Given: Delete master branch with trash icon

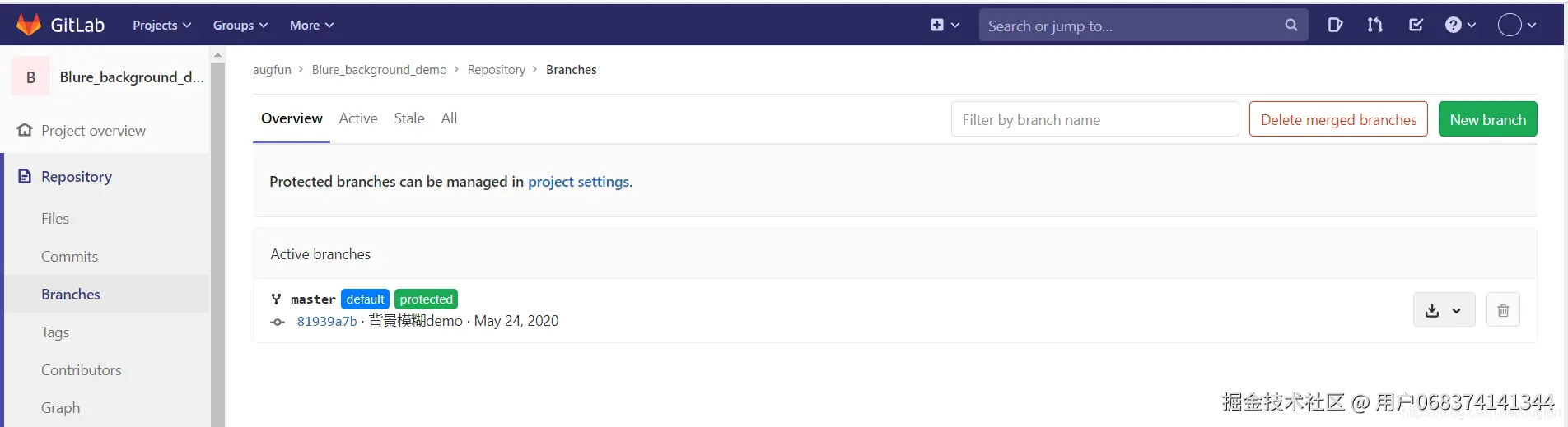Looking at the screenshot, I should tap(1503, 310).
